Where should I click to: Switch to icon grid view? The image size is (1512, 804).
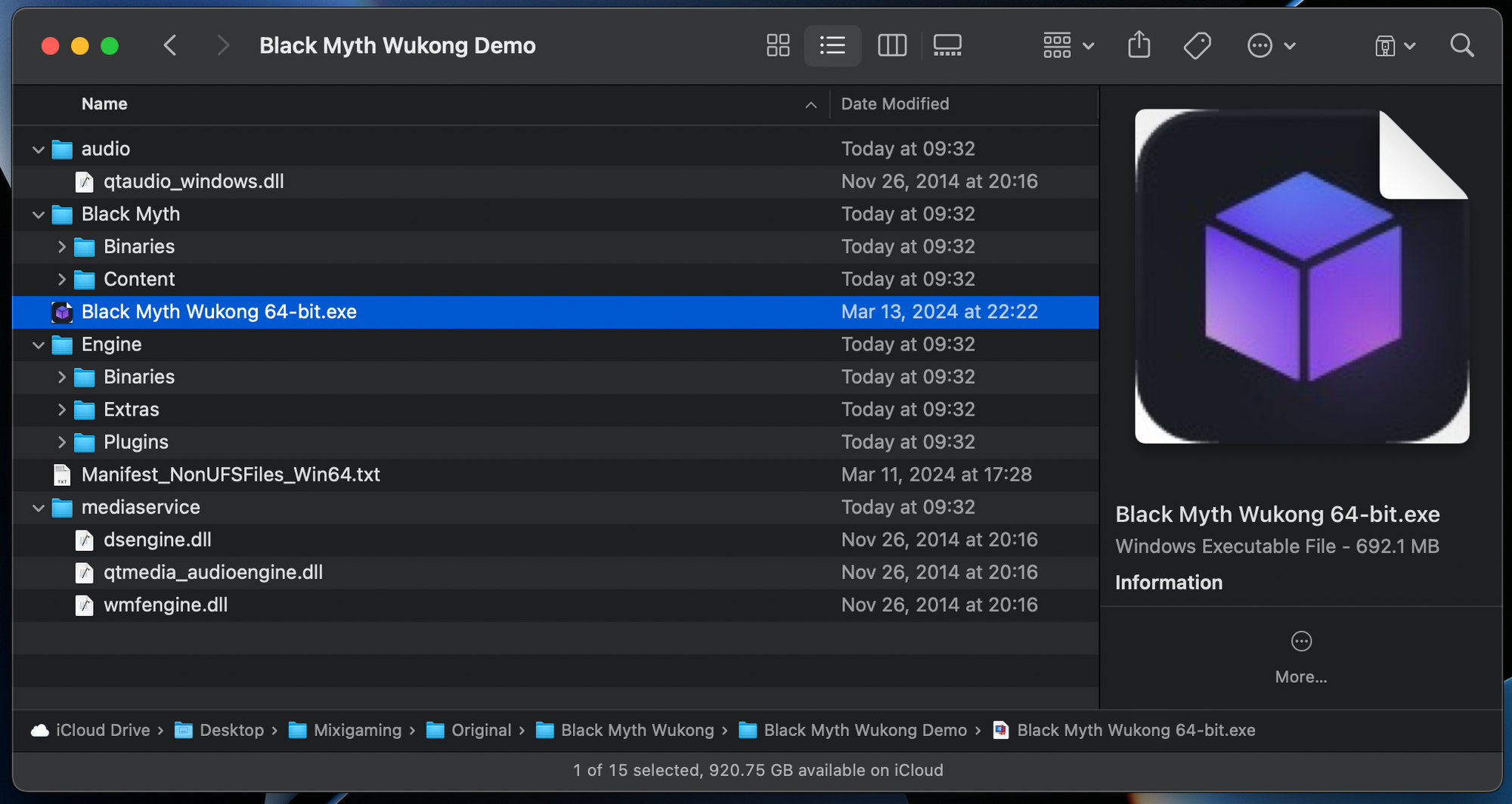click(x=777, y=45)
